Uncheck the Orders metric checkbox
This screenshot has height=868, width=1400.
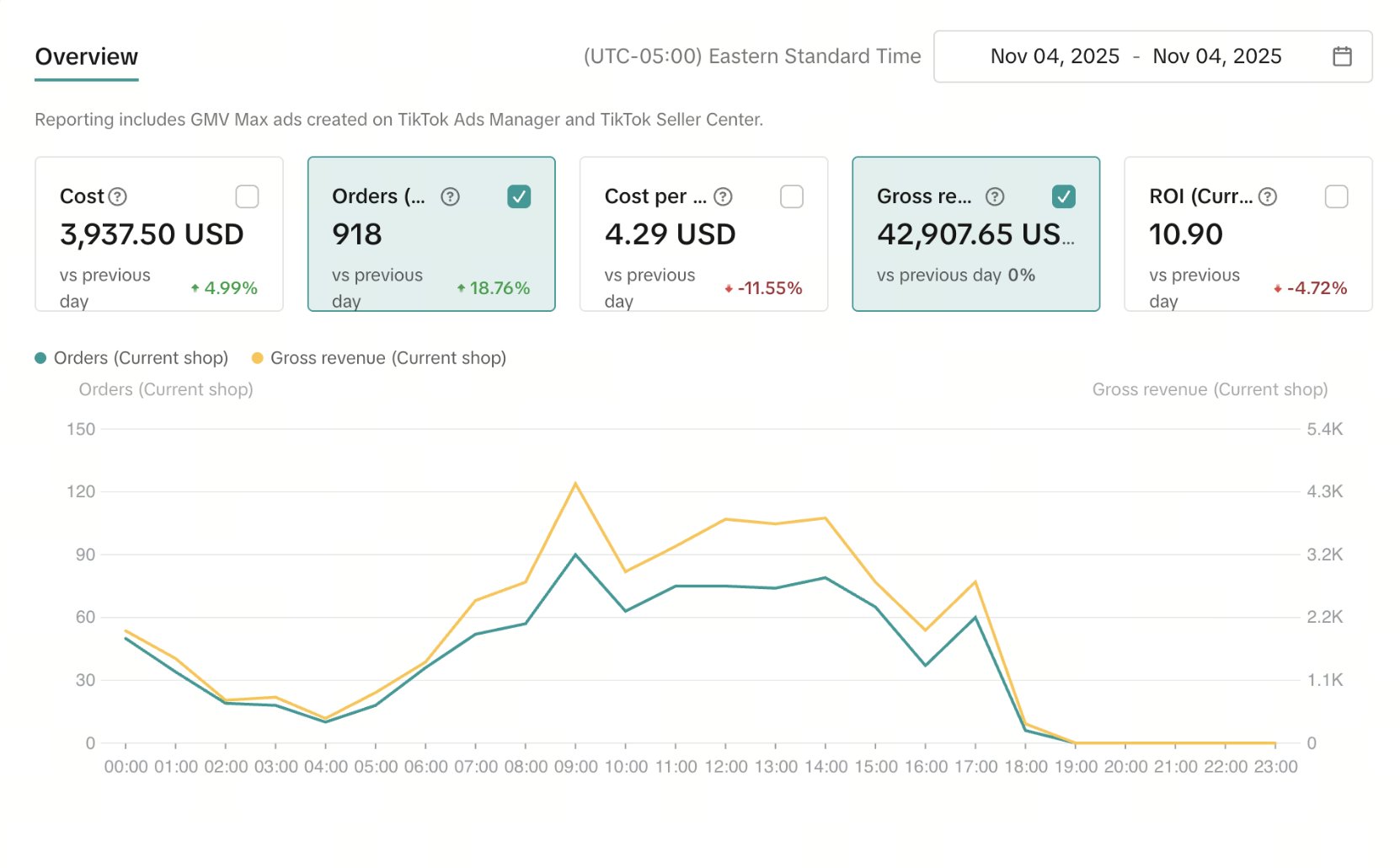519,196
